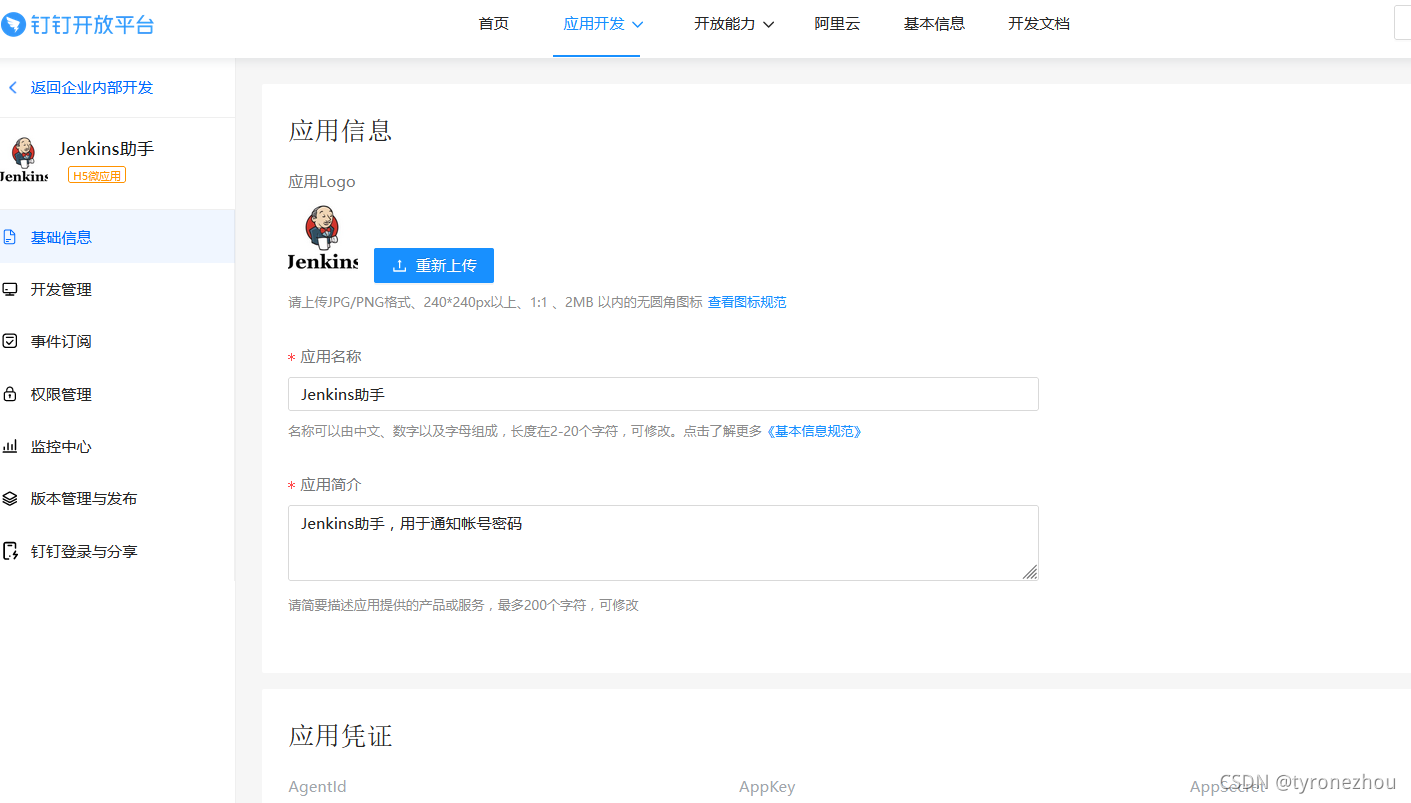Open the 开发文档 nav item
The width and height of the screenshot is (1411, 803).
[x=1039, y=24]
